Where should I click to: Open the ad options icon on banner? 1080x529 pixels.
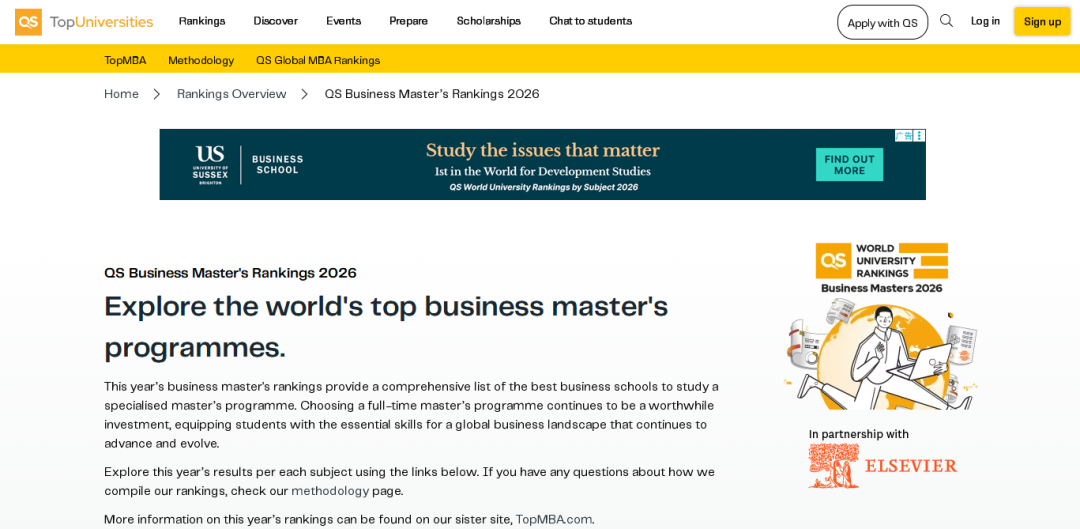point(920,136)
